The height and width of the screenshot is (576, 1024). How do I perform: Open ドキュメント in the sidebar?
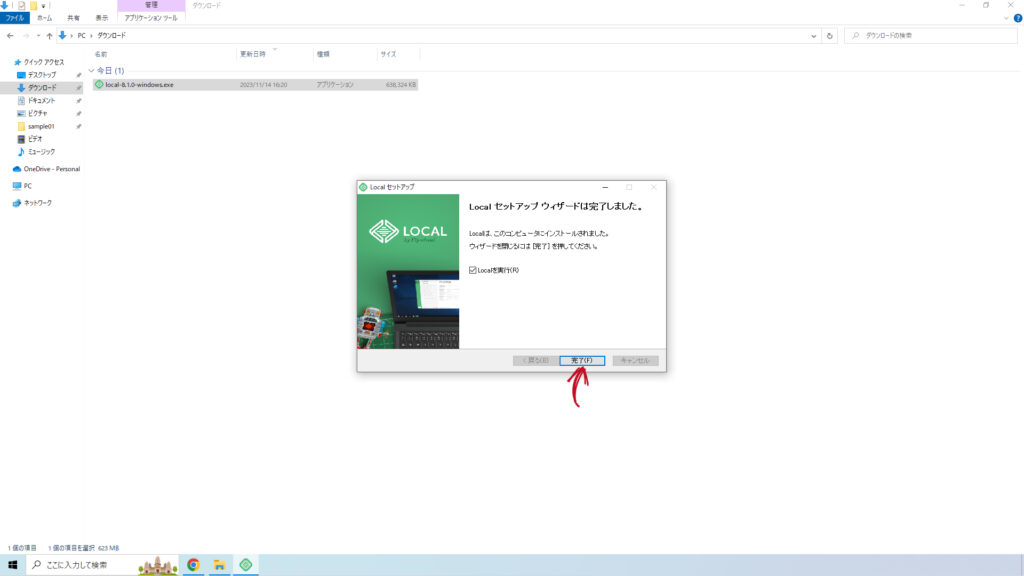[x=41, y=101]
